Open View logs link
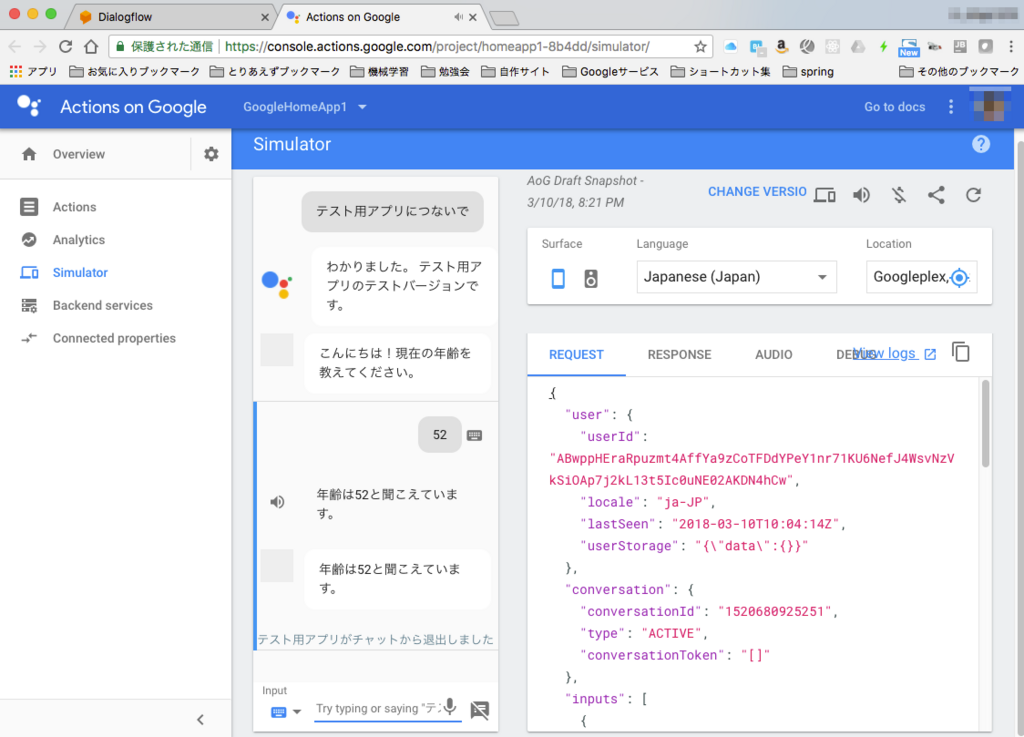 894,353
